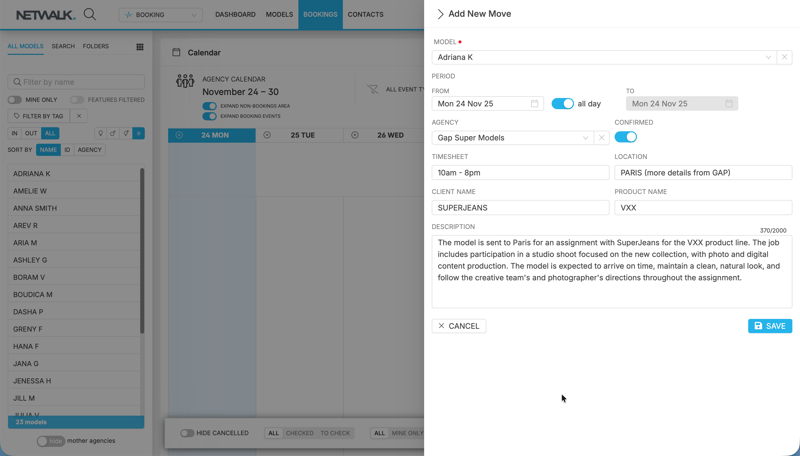Open the Model dropdown arrow
Image resolution: width=800 pixels, height=456 pixels.
pyautogui.click(x=768, y=57)
